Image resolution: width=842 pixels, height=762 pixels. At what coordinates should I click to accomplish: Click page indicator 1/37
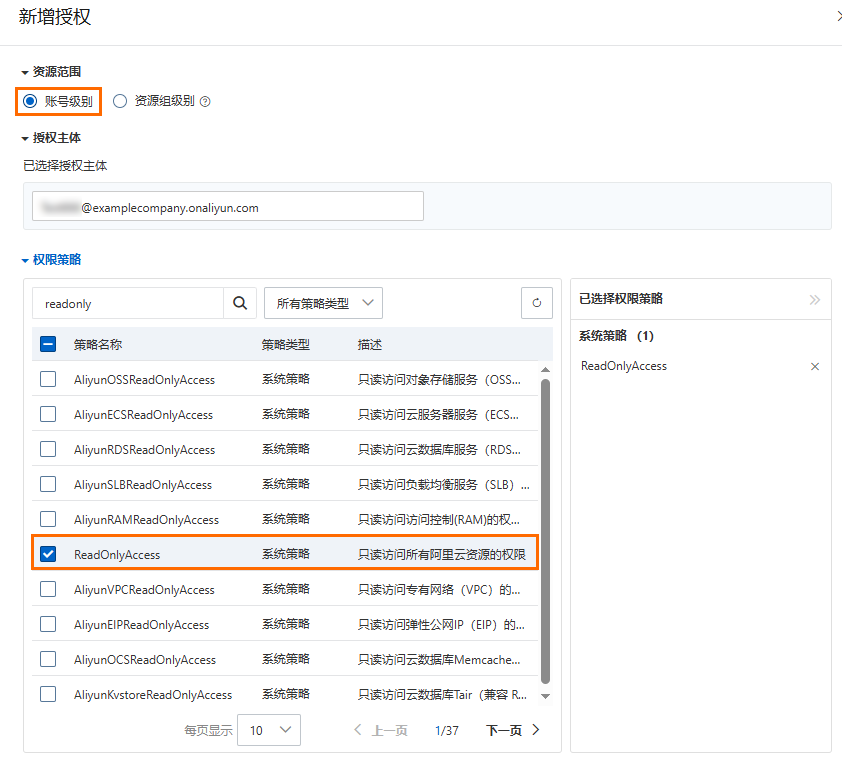[x=447, y=730]
